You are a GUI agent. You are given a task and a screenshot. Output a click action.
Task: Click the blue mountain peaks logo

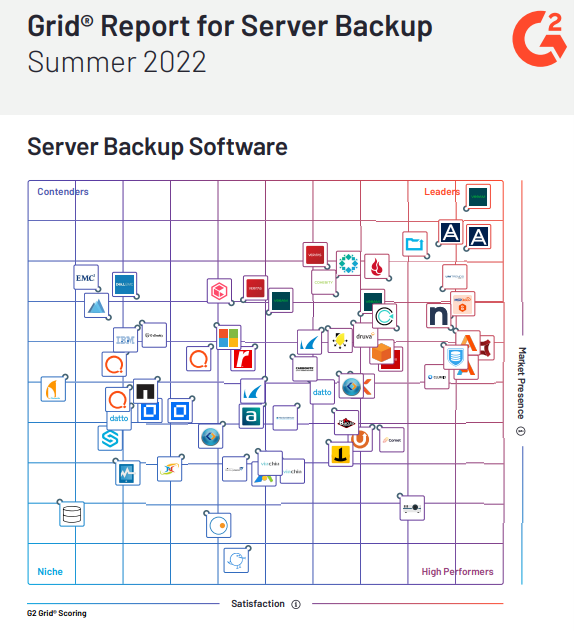[x=97, y=306]
